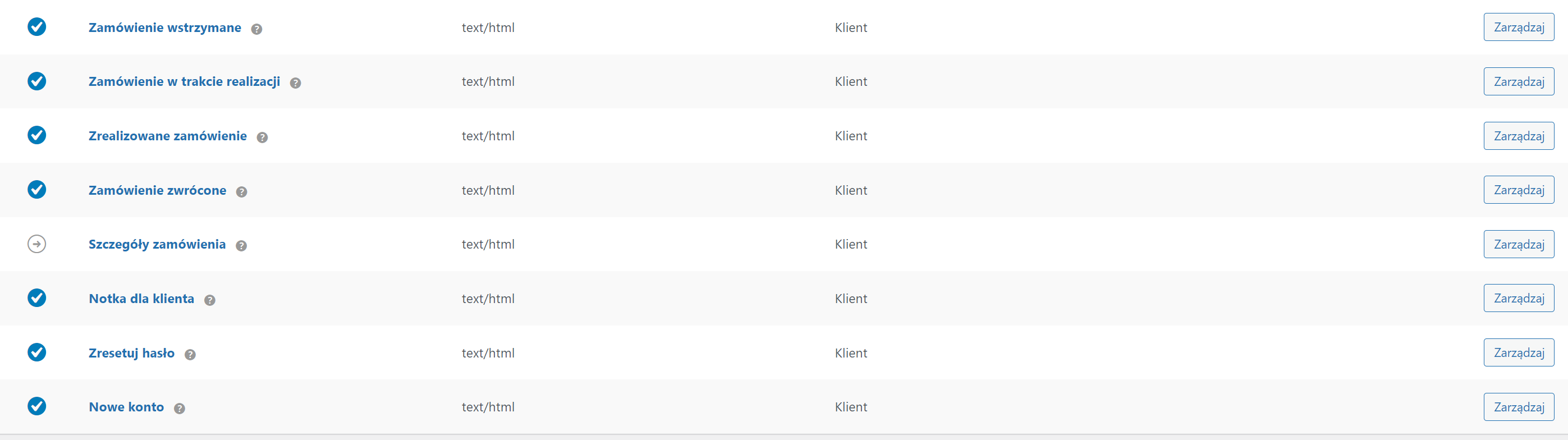This screenshot has height=440, width=1568.
Task: Click Zarządzaj button for Szczegóły zamówienia
Action: [1519, 244]
